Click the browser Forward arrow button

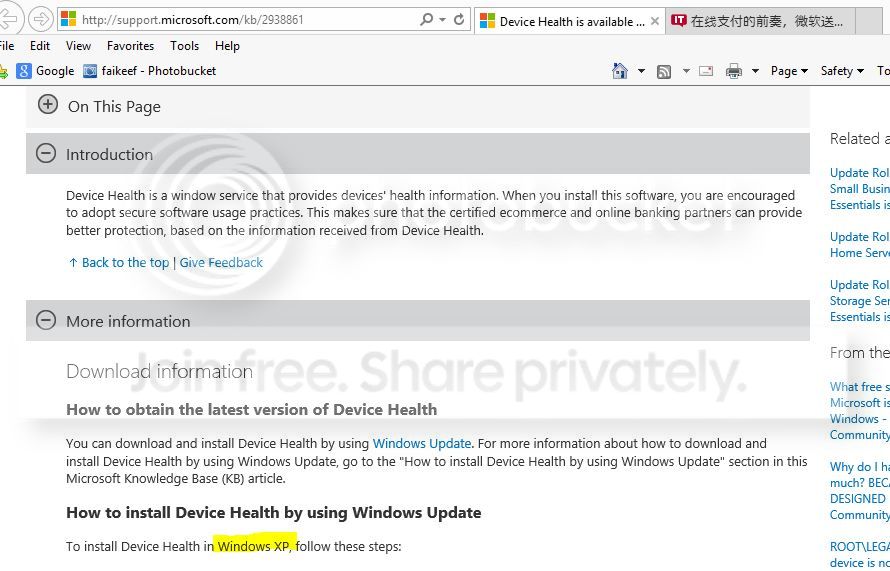coord(40,19)
